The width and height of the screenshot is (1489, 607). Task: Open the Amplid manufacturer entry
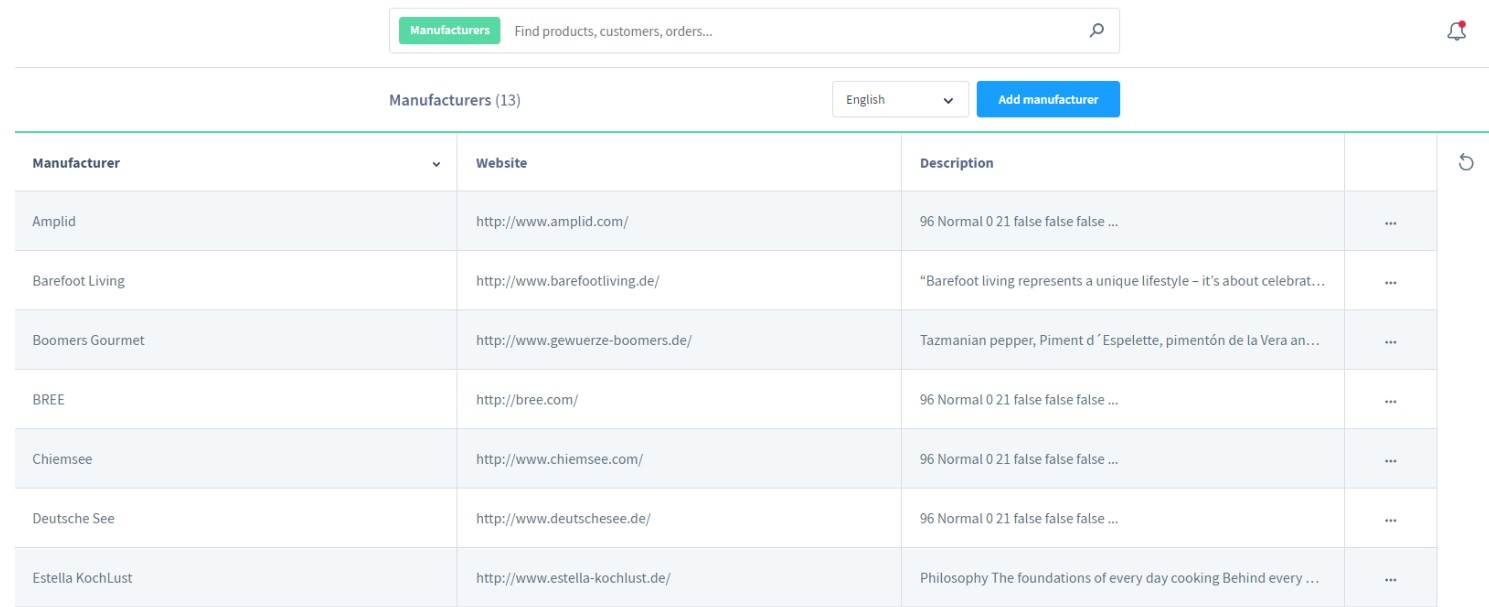(54, 222)
